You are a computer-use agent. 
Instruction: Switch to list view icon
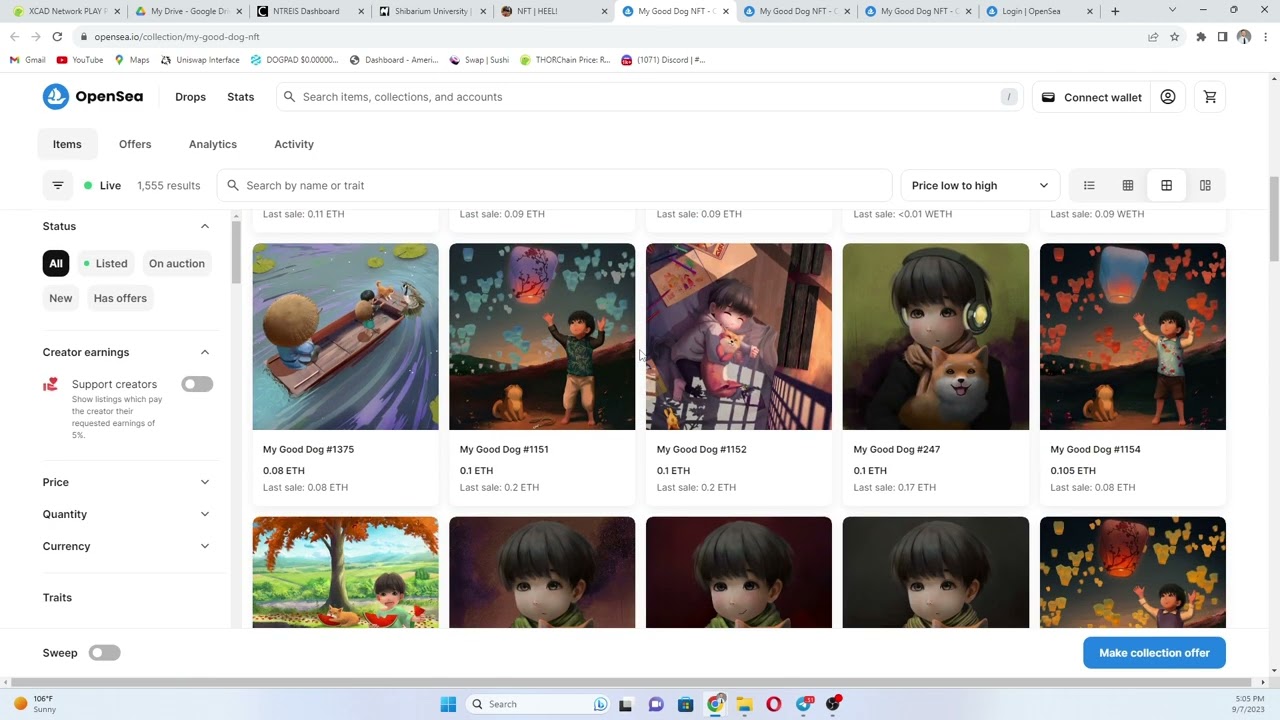click(x=1089, y=185)
